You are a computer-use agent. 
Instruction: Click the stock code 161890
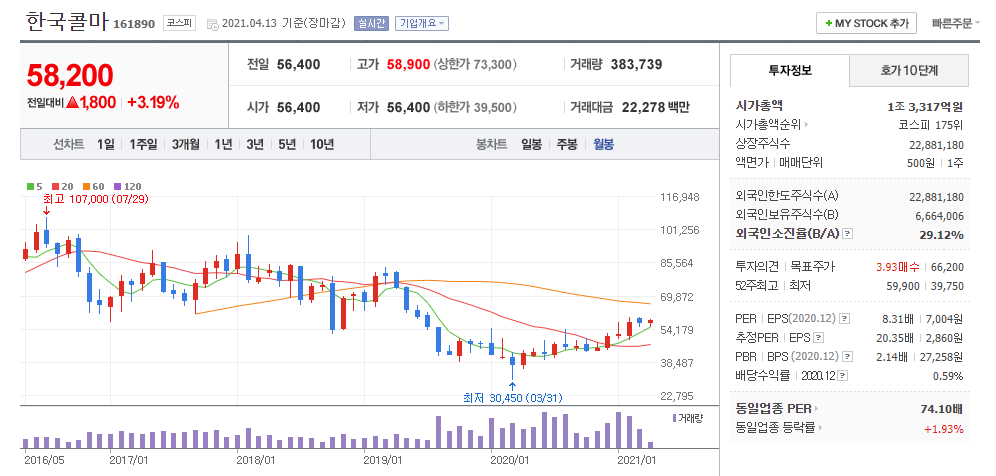point(134,24)
